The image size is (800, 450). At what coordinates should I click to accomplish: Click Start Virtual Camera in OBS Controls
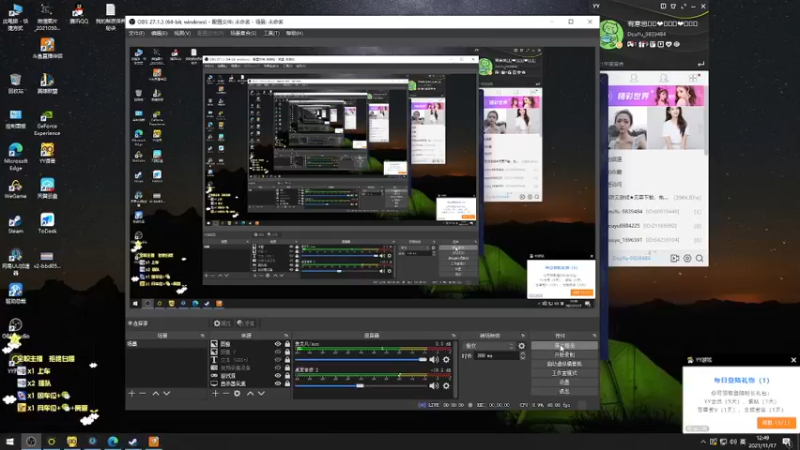pos(564,364)
